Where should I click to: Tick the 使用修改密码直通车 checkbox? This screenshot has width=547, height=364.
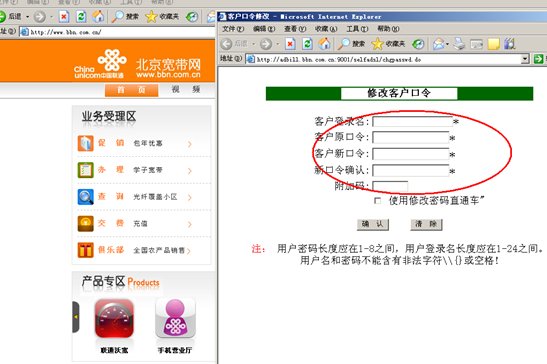(x=377, y=200)
